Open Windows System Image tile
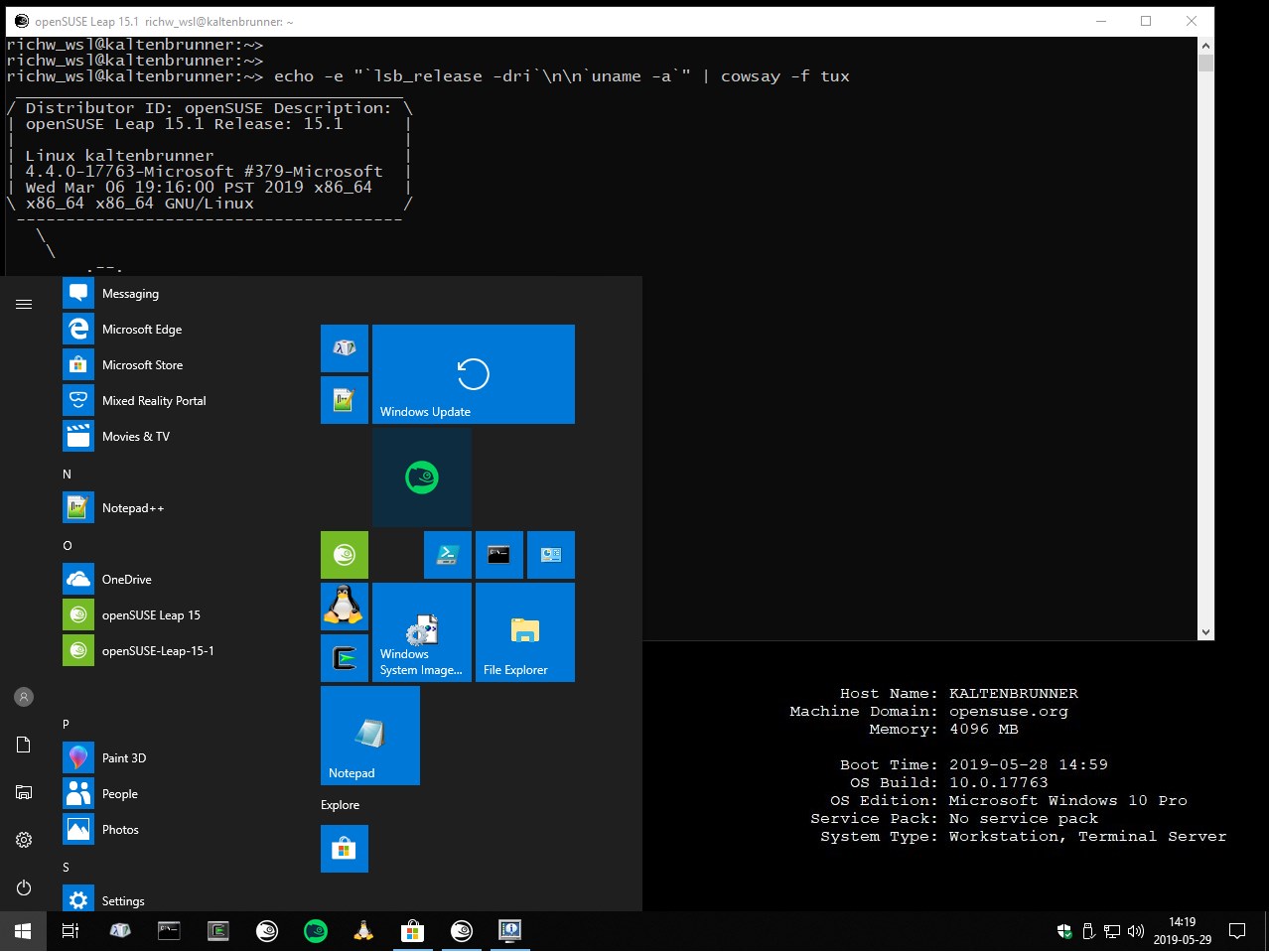The width and height of the screenshot is (1269, 952). [422, 632]
